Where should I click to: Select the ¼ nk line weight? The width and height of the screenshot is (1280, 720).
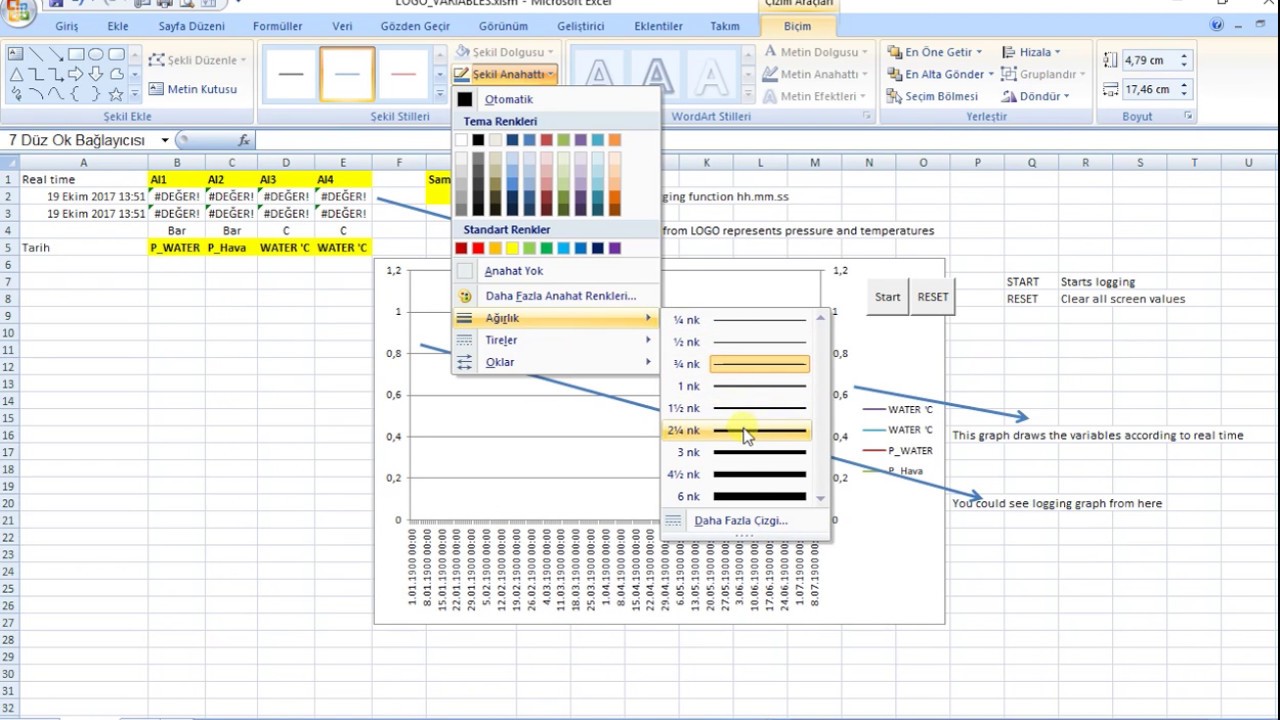tap(740, 320)
